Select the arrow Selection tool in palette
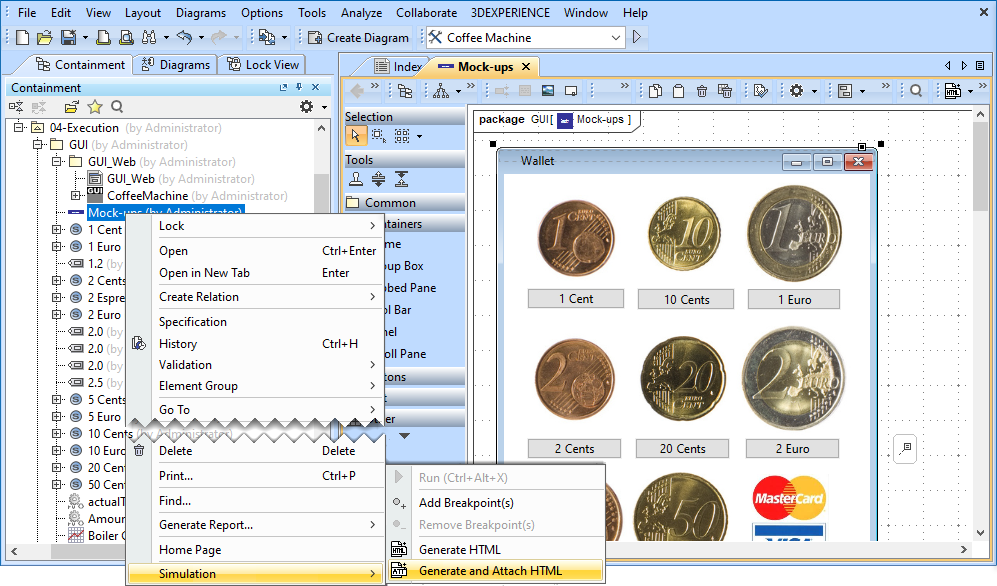This screenshot has width=997, height=586. [x=355, y=135]
